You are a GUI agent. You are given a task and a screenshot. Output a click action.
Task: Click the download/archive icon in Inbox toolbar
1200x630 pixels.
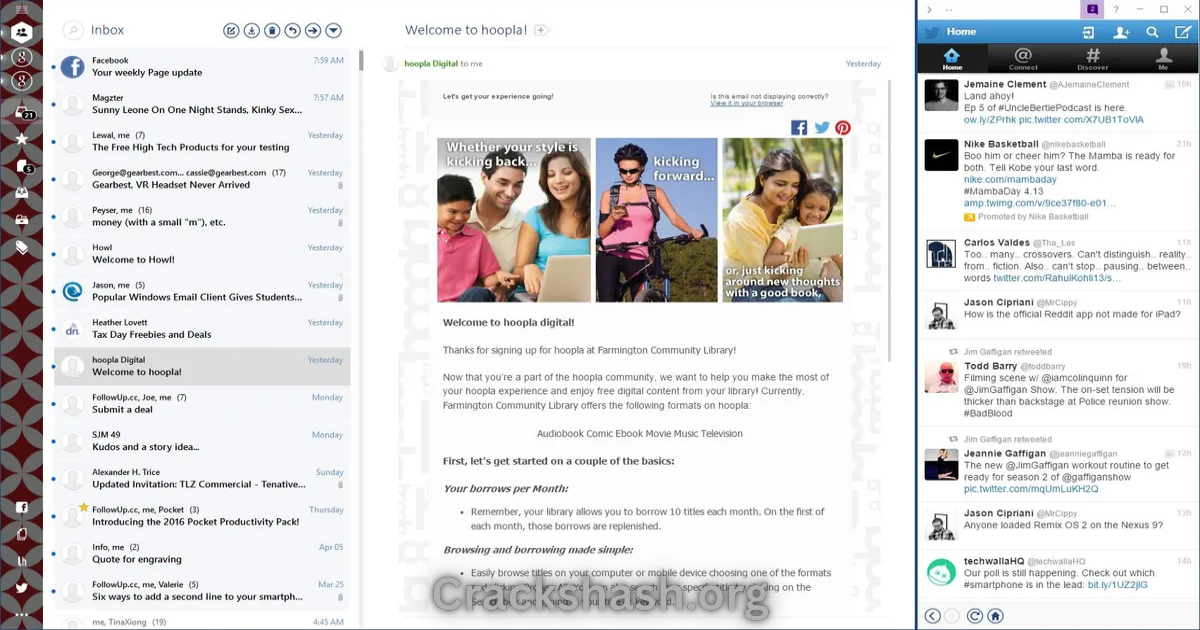[252, 31]
